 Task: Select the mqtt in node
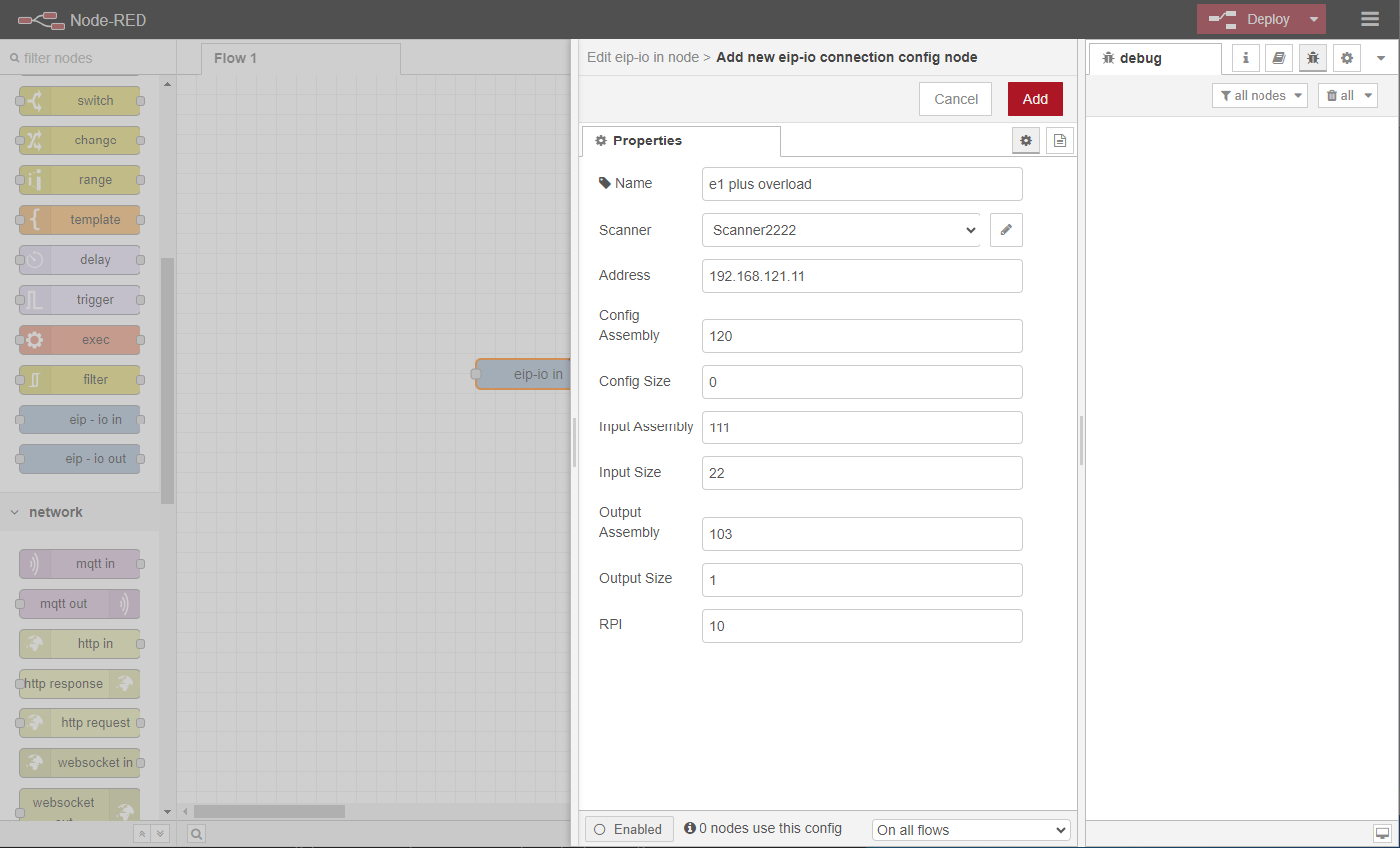coord(80,564)
